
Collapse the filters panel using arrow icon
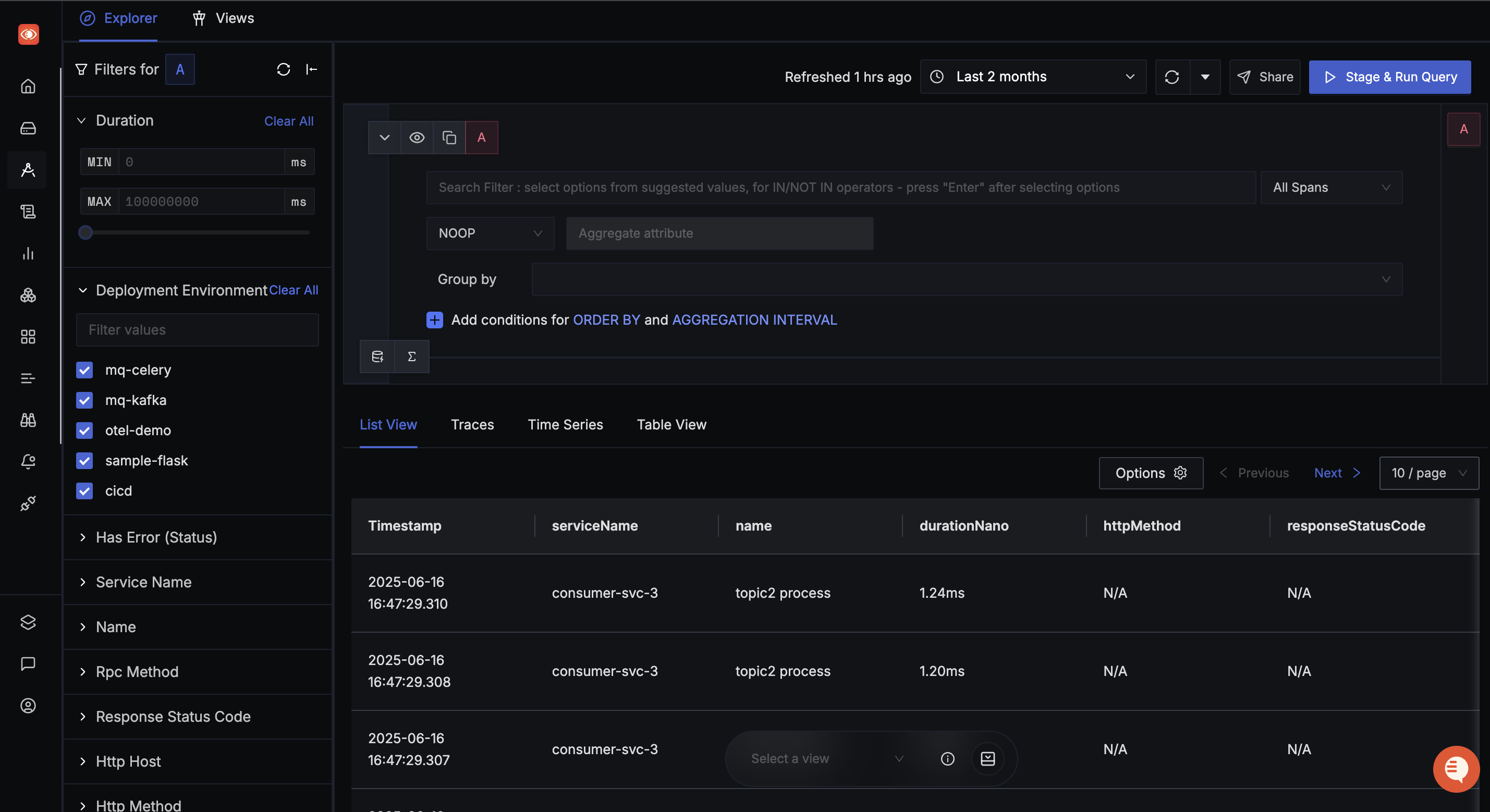click(311, 69)
